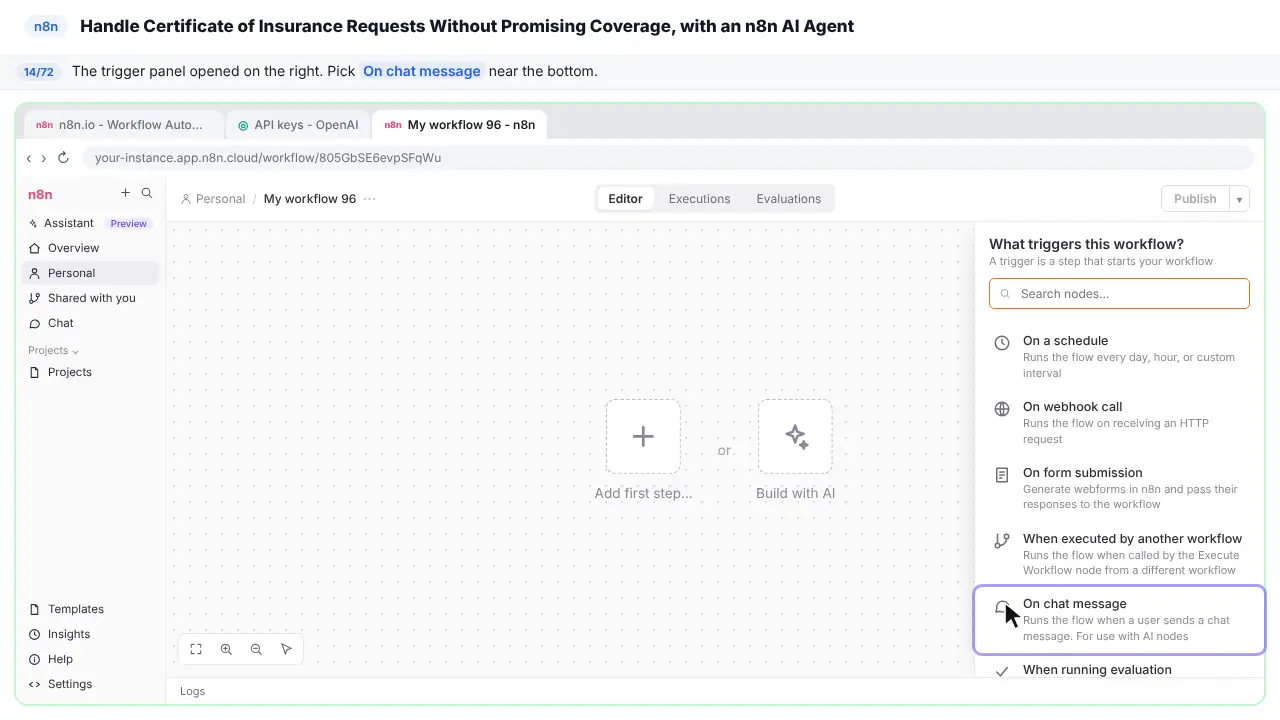Focus the Search nodes input field
The height and width of the screenshot is (720, 1280).
(x=1119, y=294)
